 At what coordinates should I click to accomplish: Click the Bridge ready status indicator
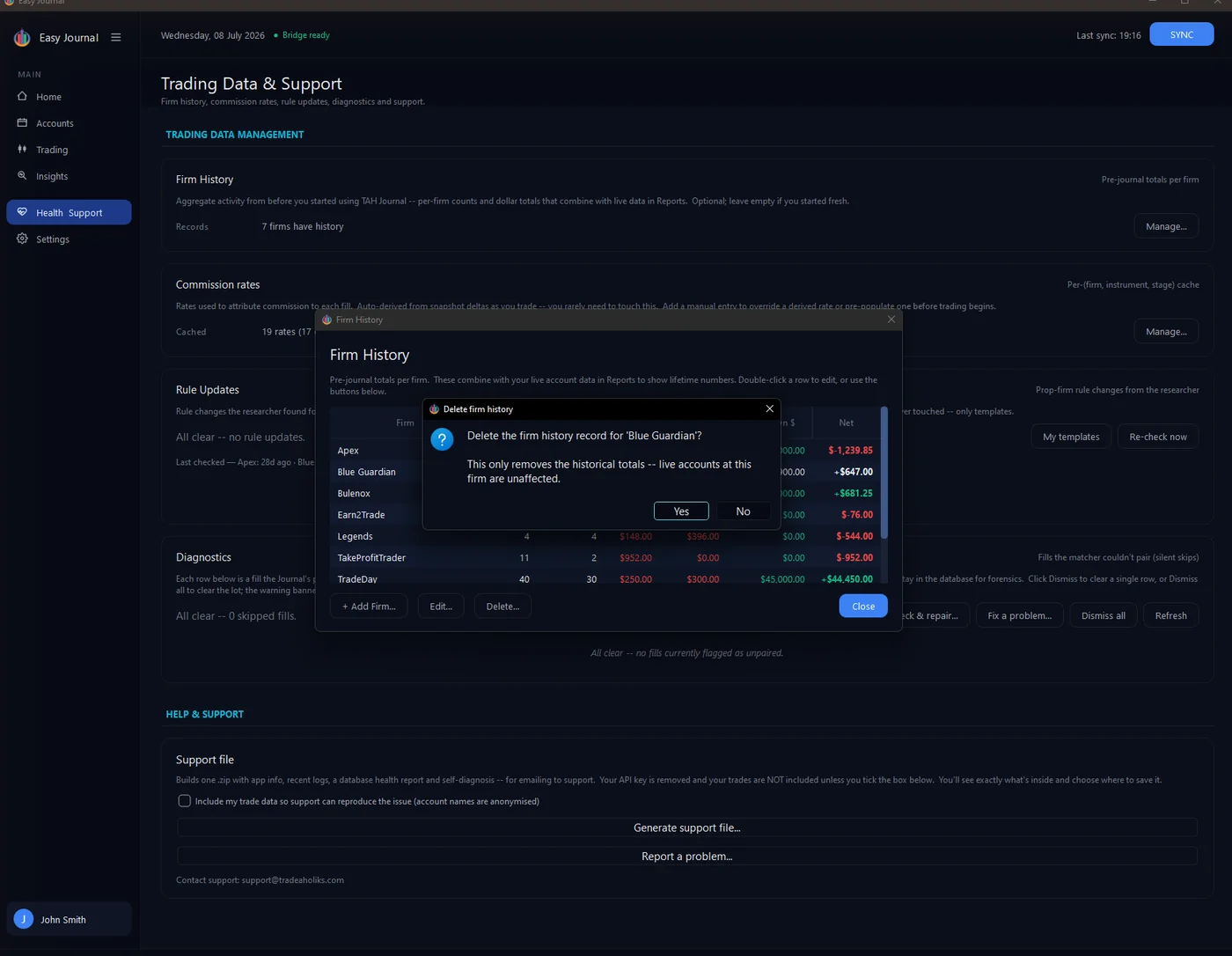[302, 35]
